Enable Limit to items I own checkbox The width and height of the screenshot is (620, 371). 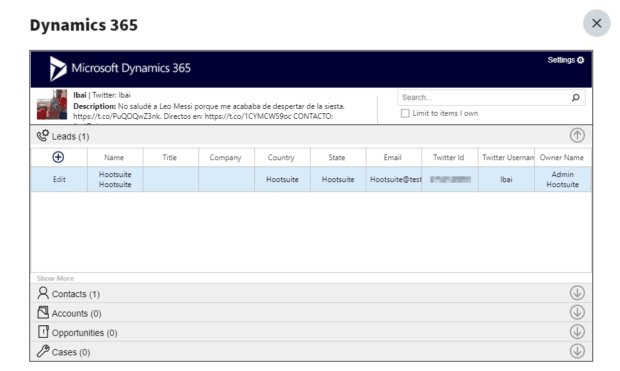point(405,114)
